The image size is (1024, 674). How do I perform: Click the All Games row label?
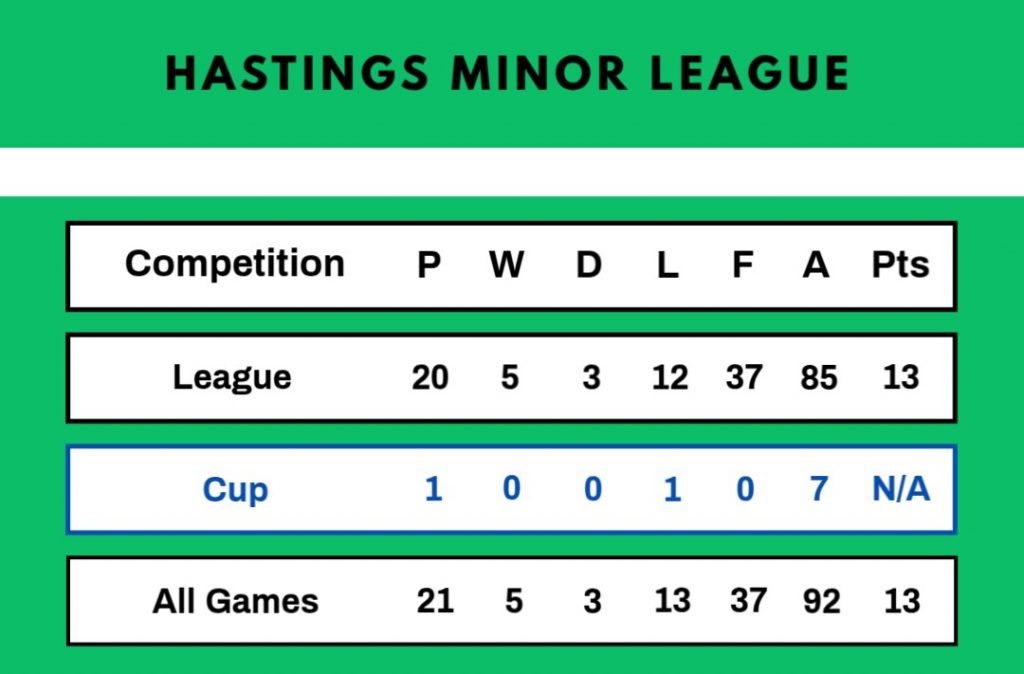[235, 601]
